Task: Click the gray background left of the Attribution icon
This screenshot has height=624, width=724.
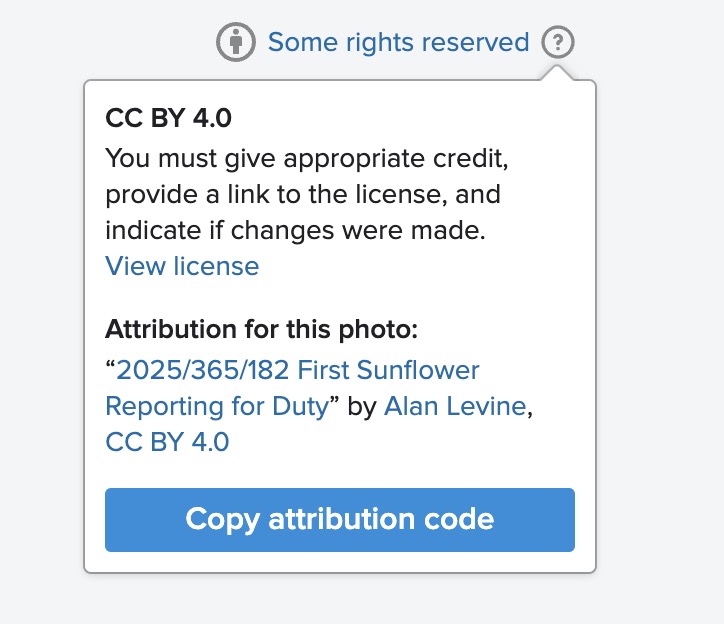Action: click(106, 42)
